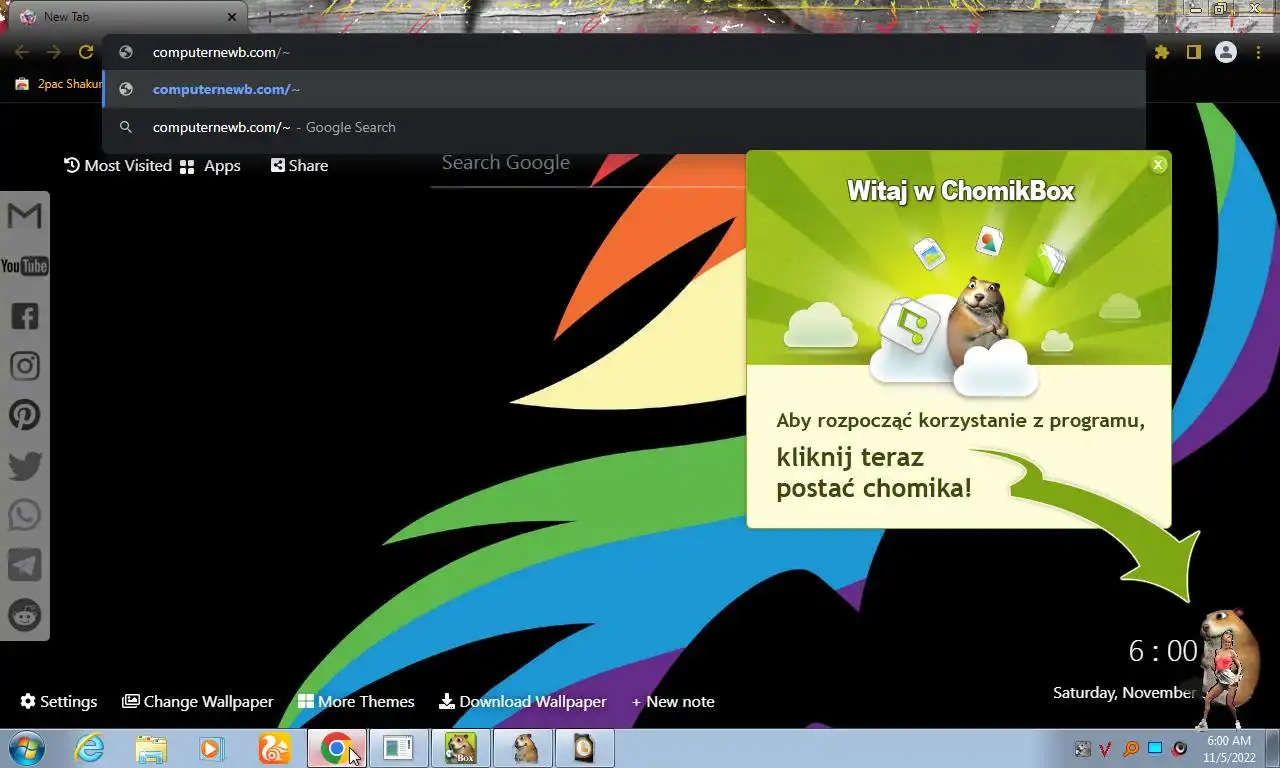Add a note with + New note
Image resolution: width=1280 pixels, height=768 pixels.
pos(673,702)
